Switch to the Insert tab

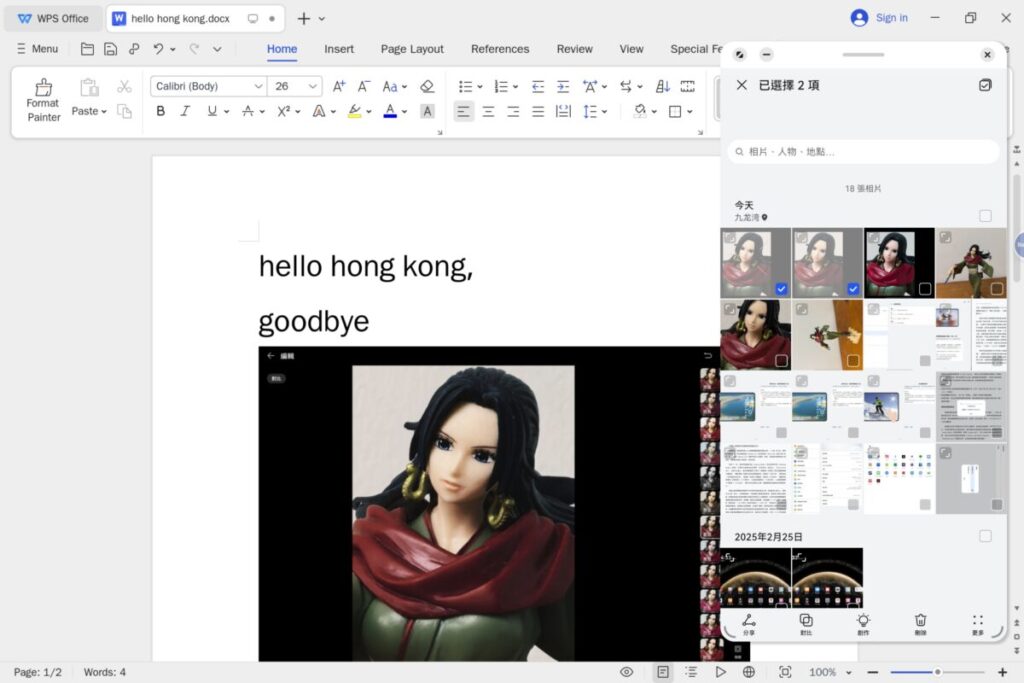click(339, 49)
